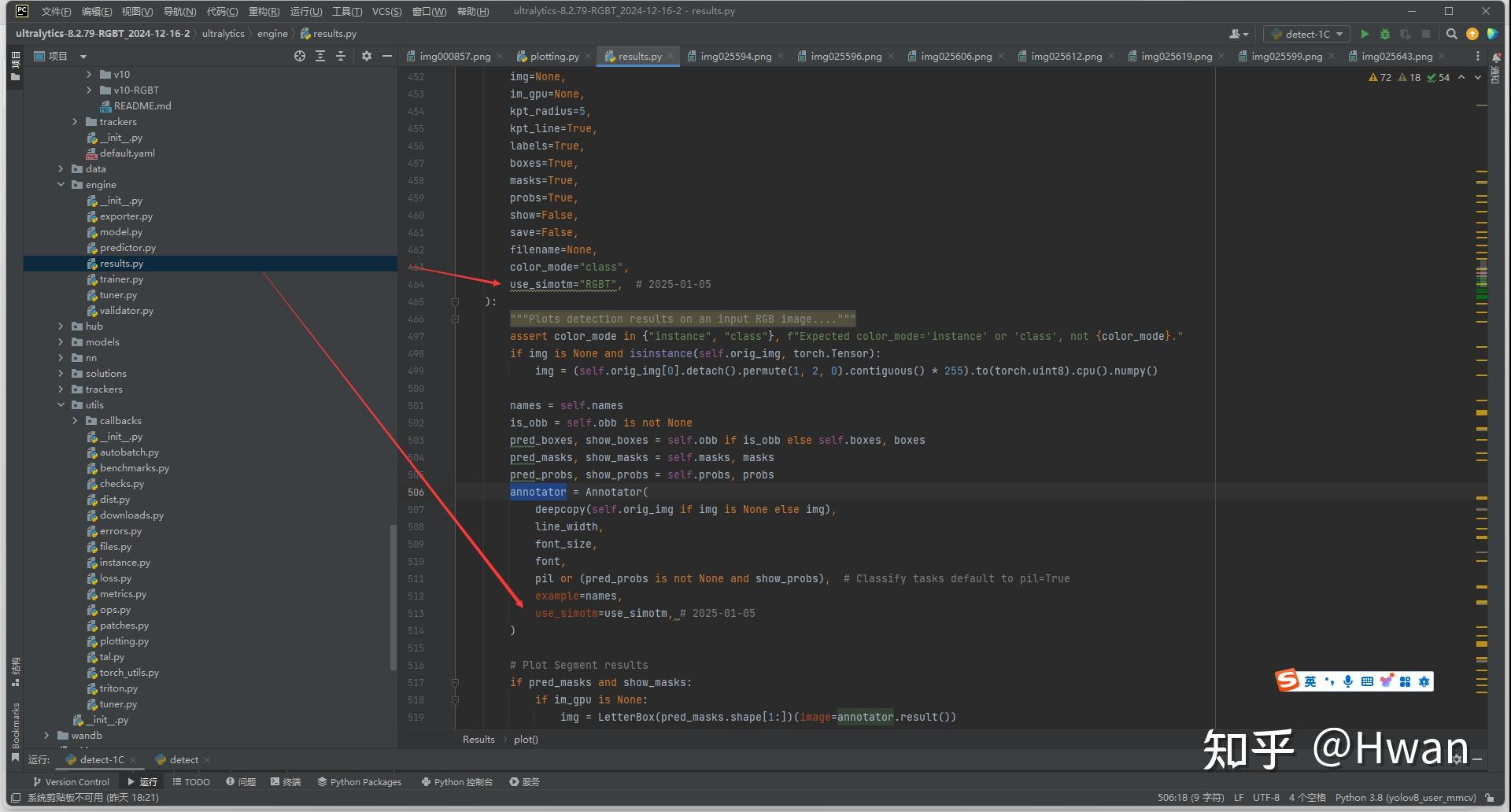Open editor tabs more options menu
The image size is (1511, 812).
click(x=1477, y=56)
